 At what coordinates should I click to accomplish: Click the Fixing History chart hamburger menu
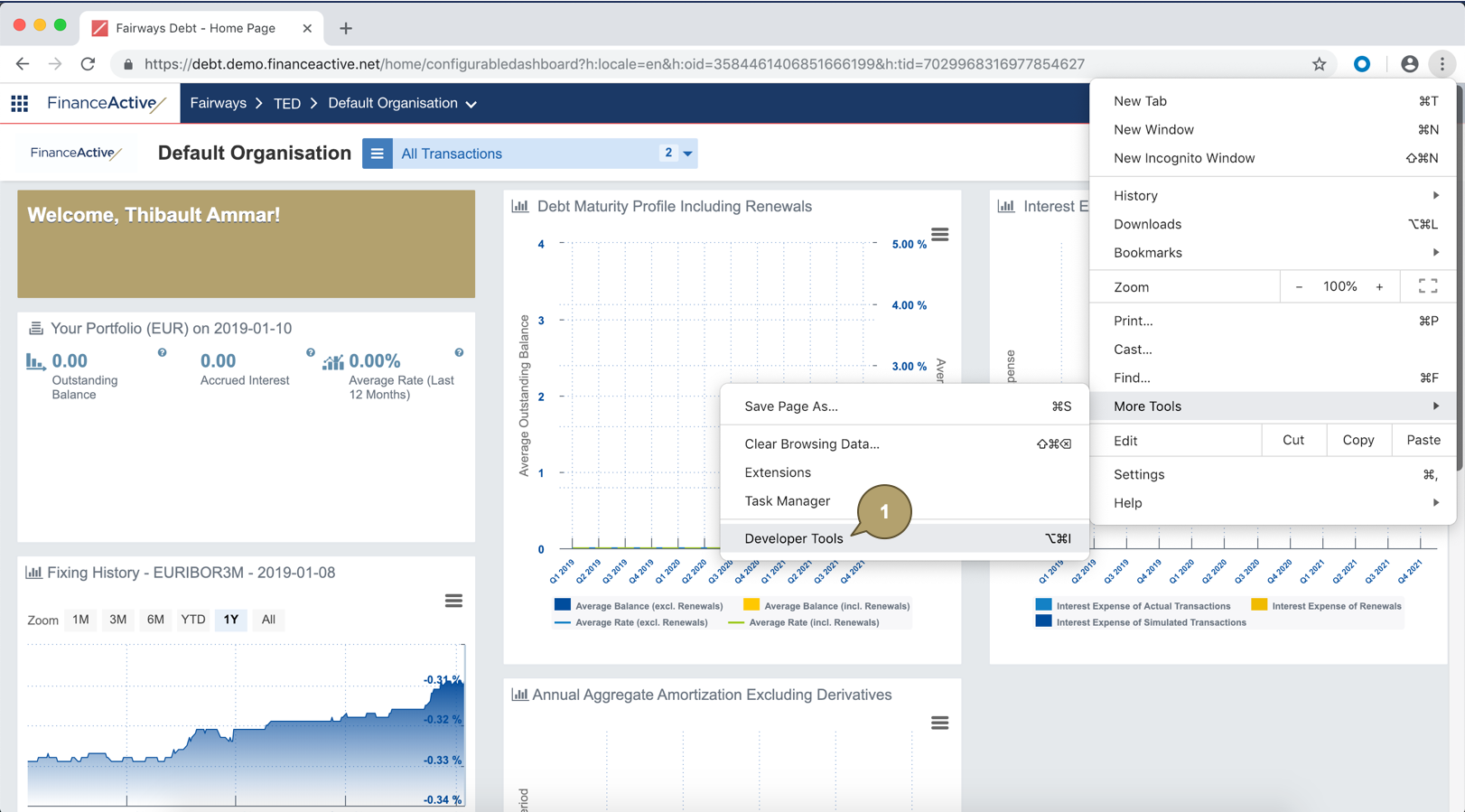point(453,601)
